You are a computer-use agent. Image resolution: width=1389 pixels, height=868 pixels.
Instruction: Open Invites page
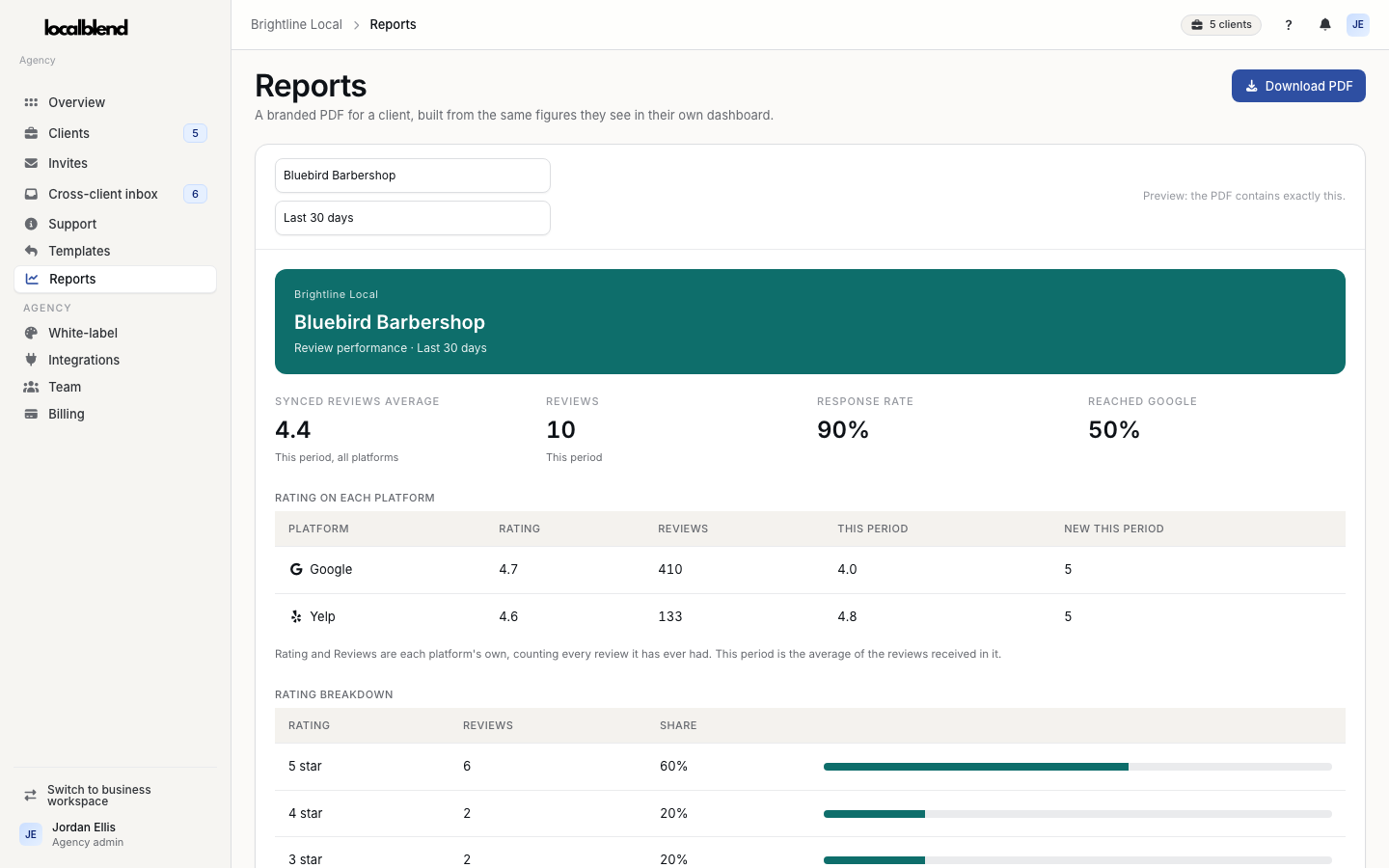click(115, 163)
